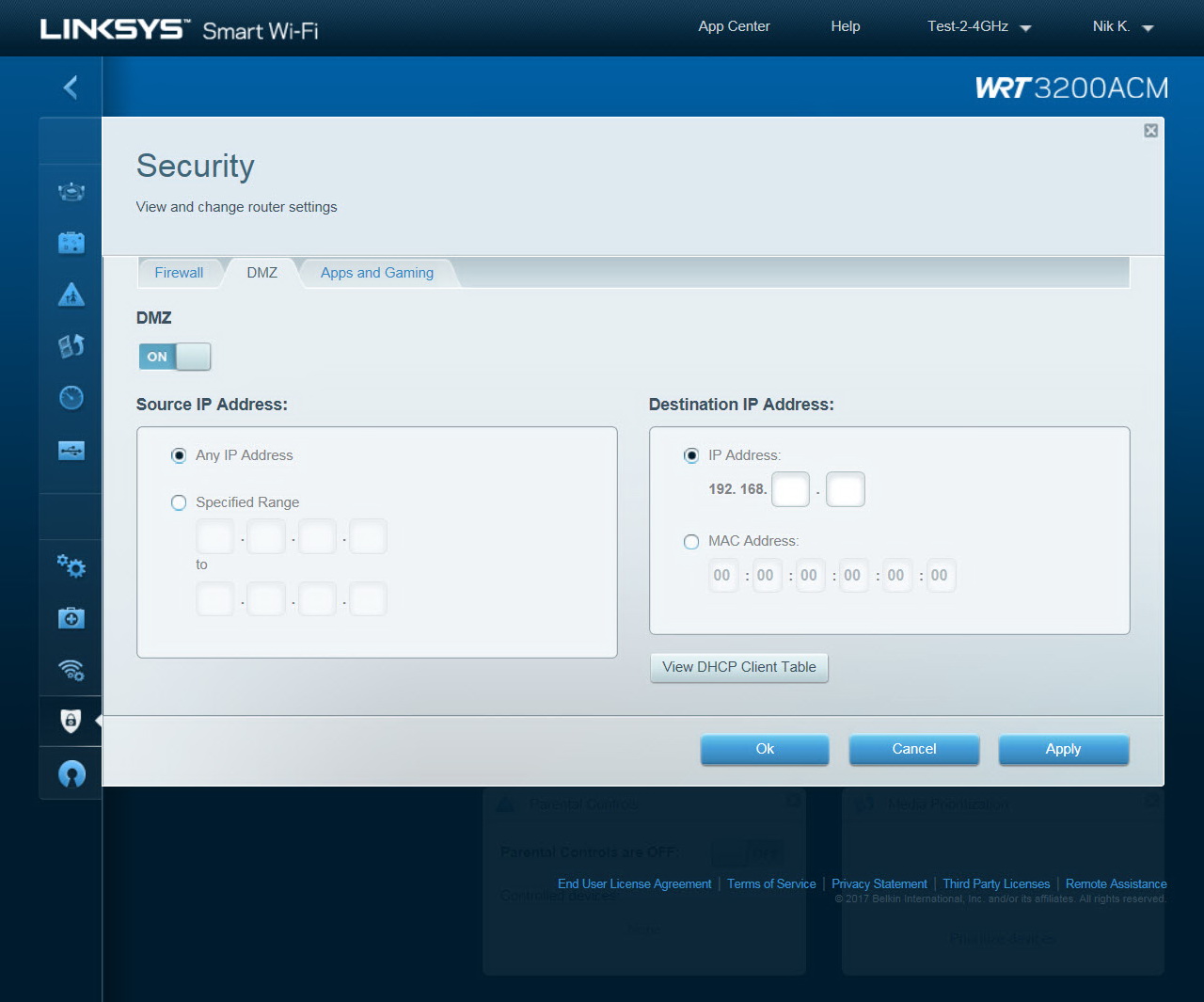Open Parental Controls sidebar icon

[x=71, y=294]
